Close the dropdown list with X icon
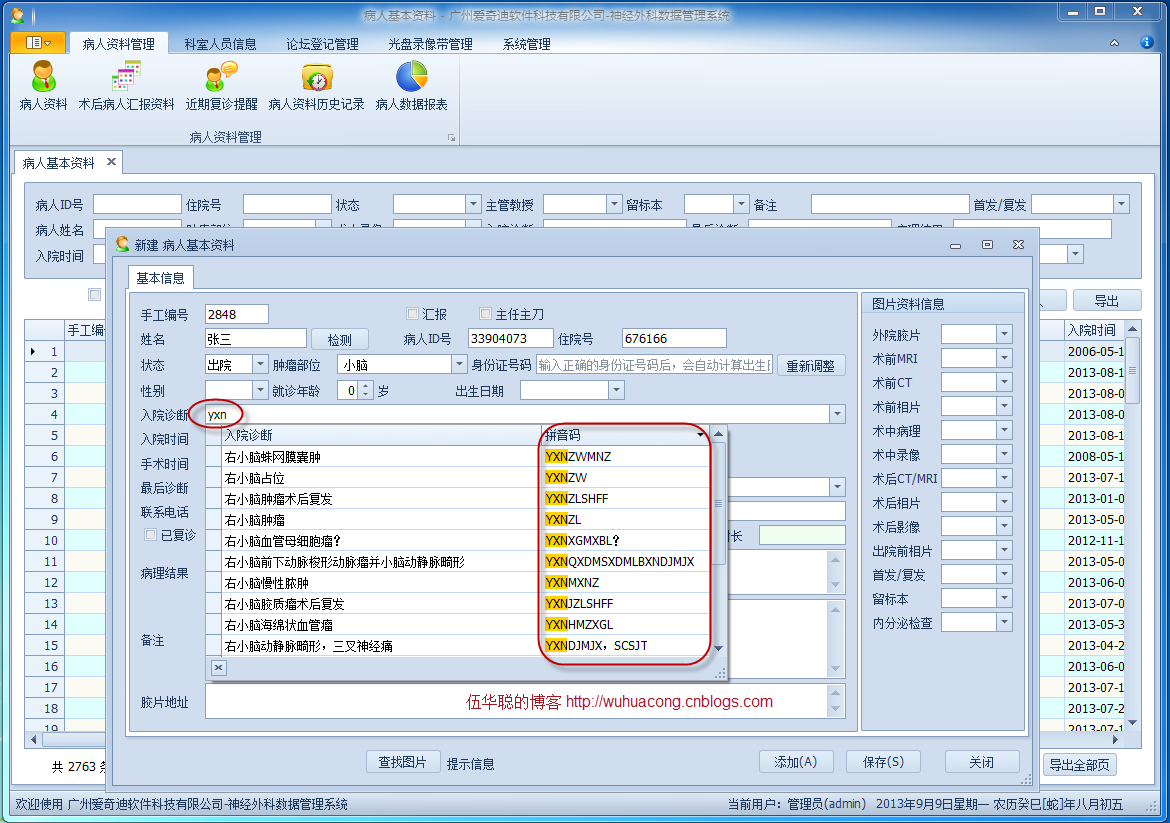 [x=218, y=668]
